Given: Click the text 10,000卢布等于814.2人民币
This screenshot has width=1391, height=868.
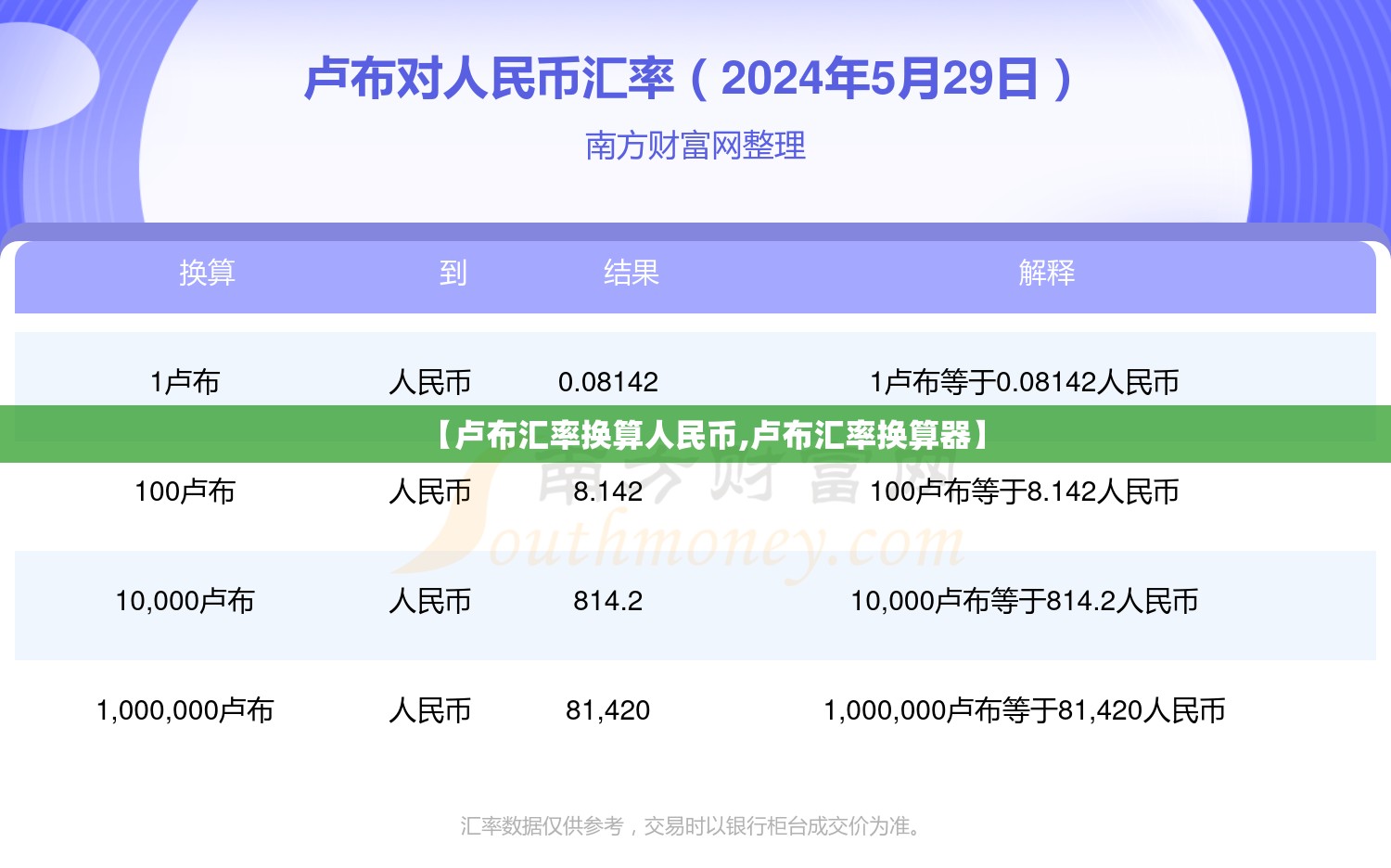Looking at the screenshot, I should click(x=1025, y=601).
